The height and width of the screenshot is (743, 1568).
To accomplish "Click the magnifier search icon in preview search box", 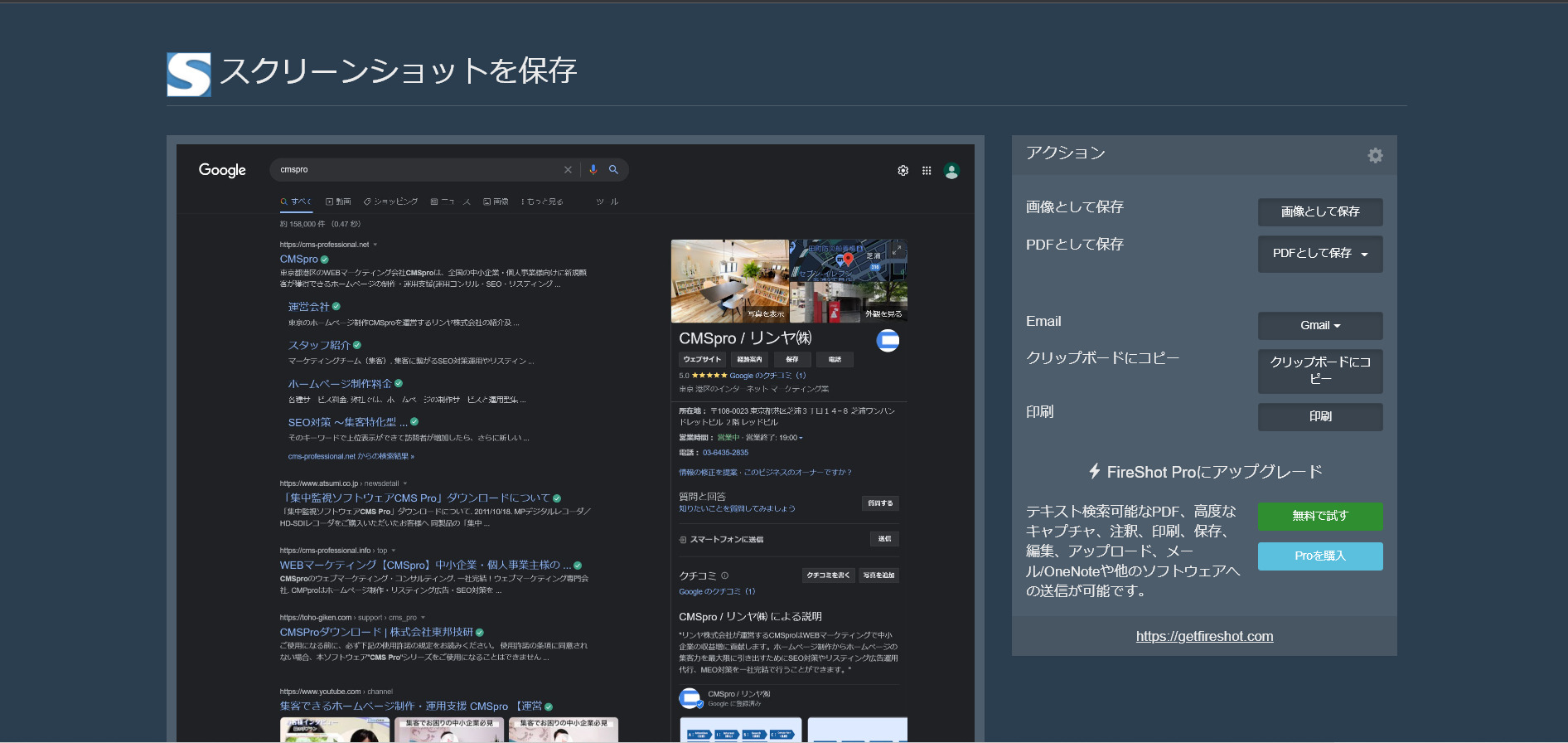I will 613,169.
